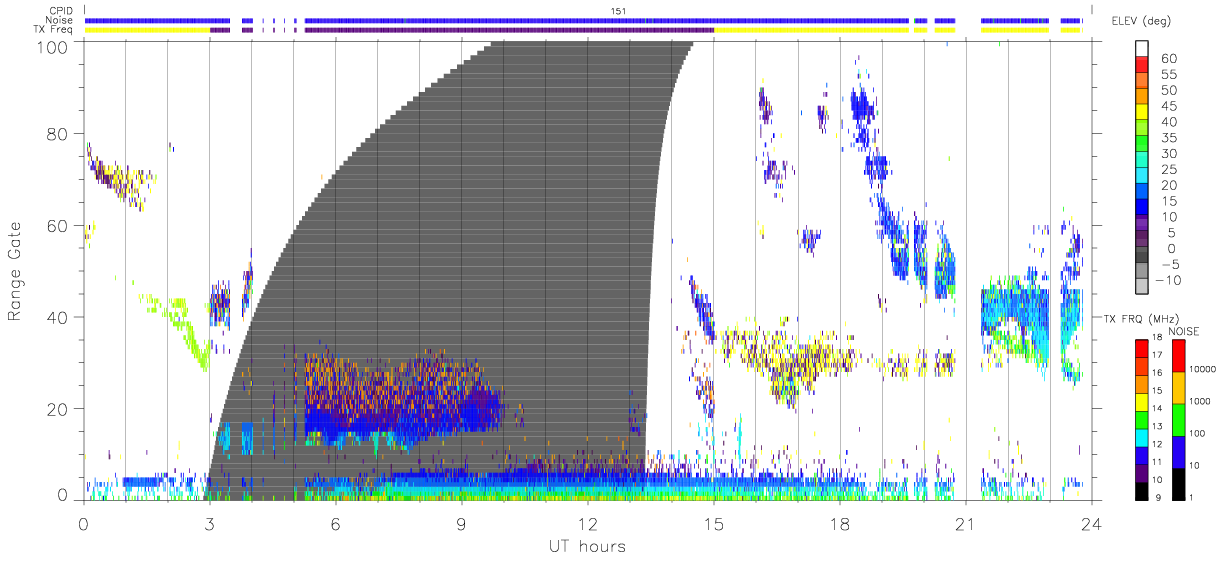Click the x-axis tick label "18"
The image size is (1228, 567).
[x=840, y=523]
